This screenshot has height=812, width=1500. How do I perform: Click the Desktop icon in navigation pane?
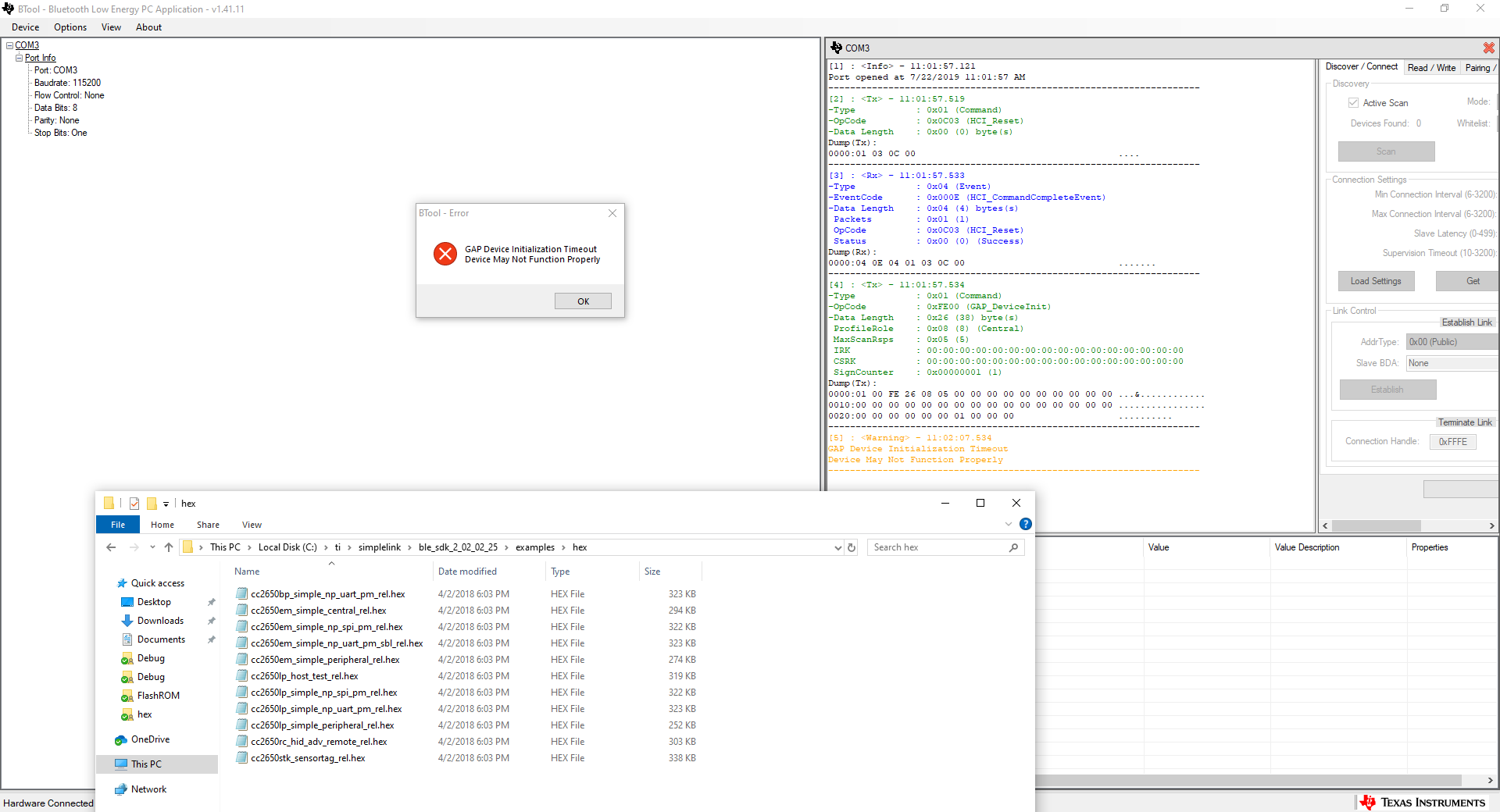(x=127, y=602)
